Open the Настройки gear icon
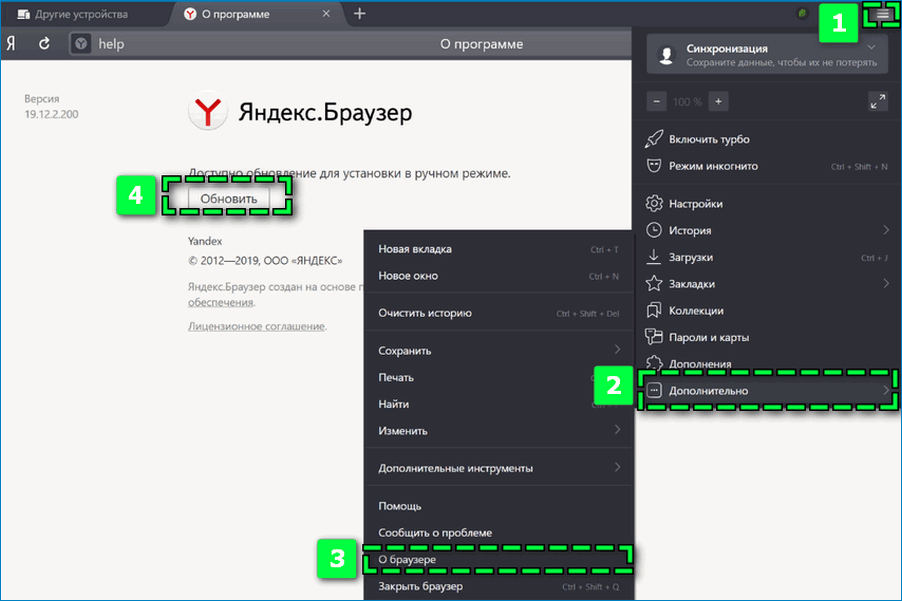The image size is (902, 601). point(655,203)
